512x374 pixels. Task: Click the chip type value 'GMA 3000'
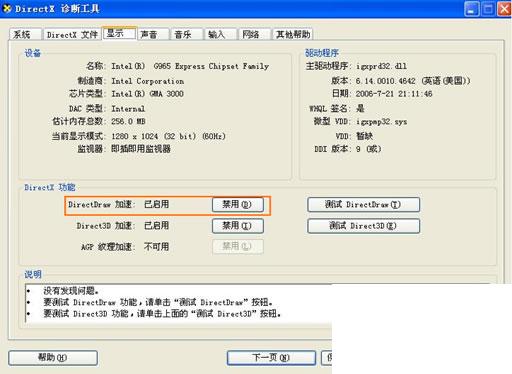(x=167, y=94)
